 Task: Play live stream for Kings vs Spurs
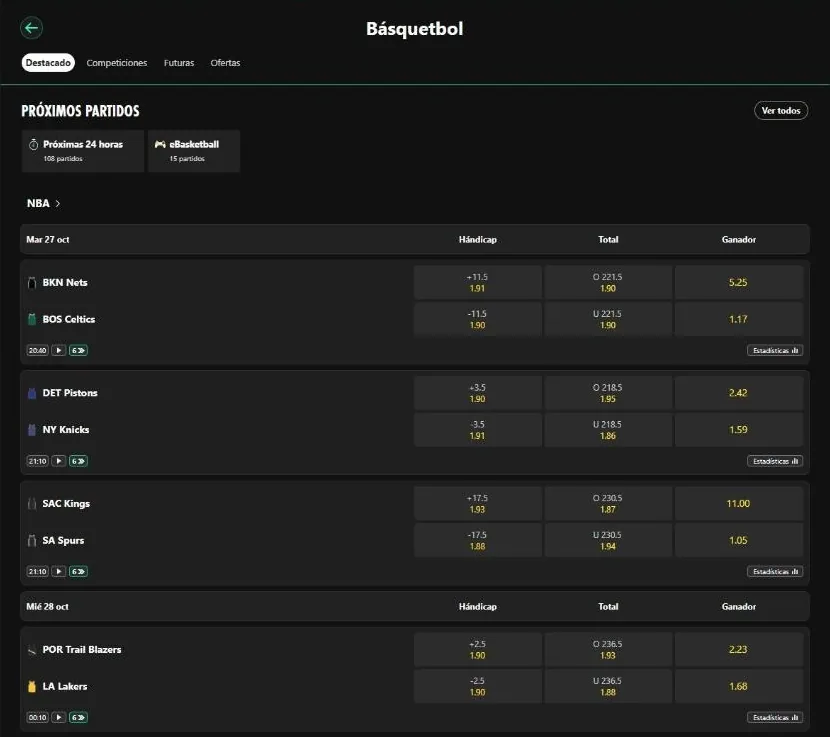coord(59,571)
